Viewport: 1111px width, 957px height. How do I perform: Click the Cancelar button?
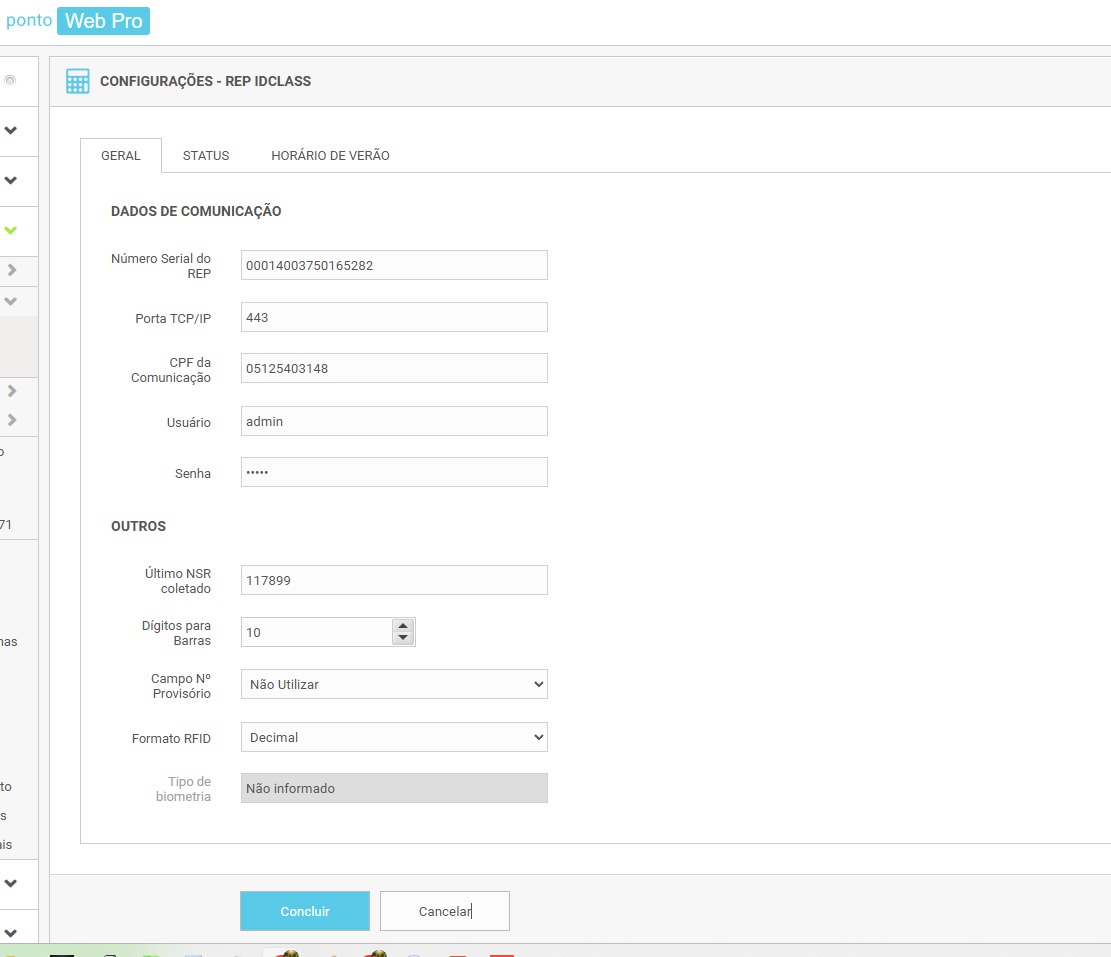(445, 911)
